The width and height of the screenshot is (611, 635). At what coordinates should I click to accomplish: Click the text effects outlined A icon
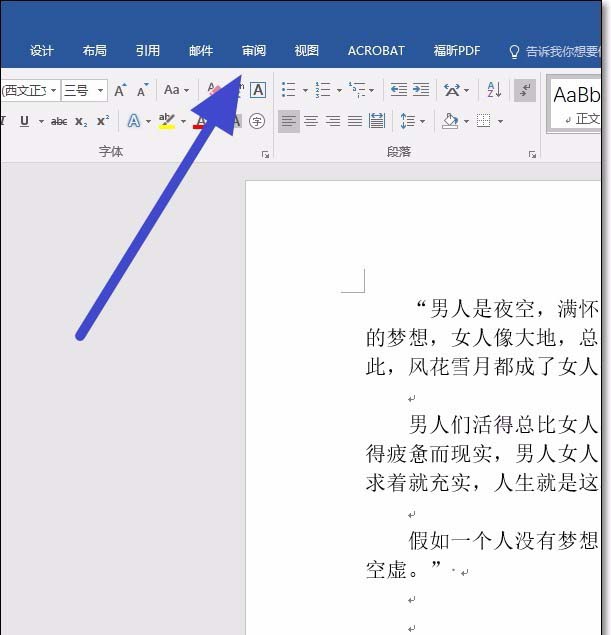(x=134, y=121)
